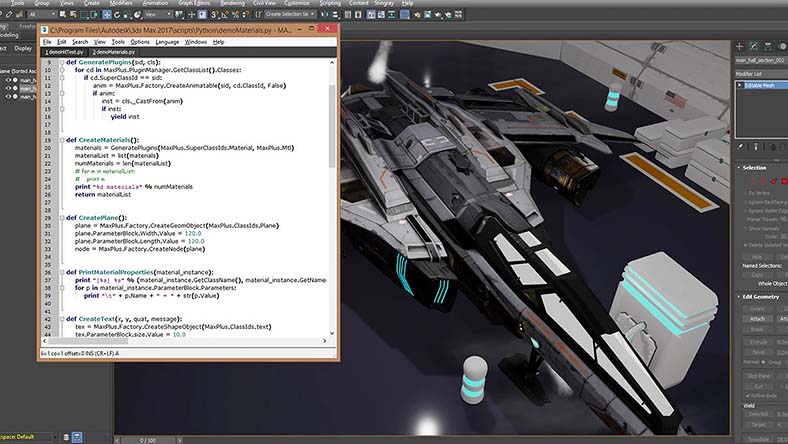Collapse the Selection rollout
The width and height of the screenshot is (788, 444).
755,168
